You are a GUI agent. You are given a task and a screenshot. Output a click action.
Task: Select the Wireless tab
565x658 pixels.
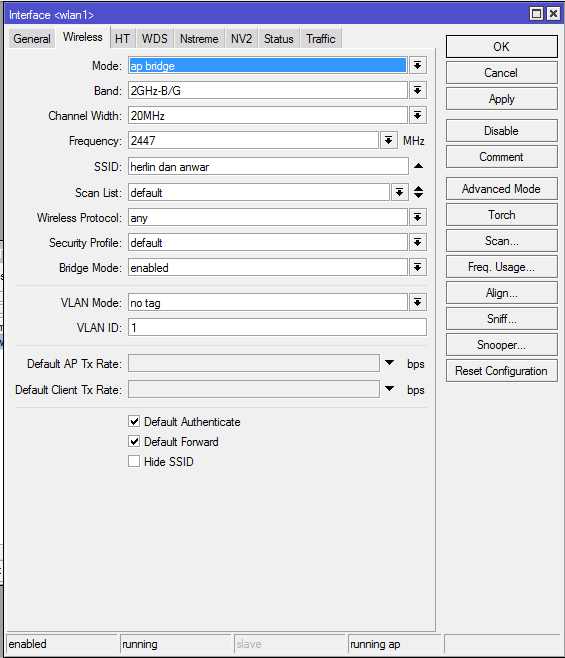pos(83,37)
